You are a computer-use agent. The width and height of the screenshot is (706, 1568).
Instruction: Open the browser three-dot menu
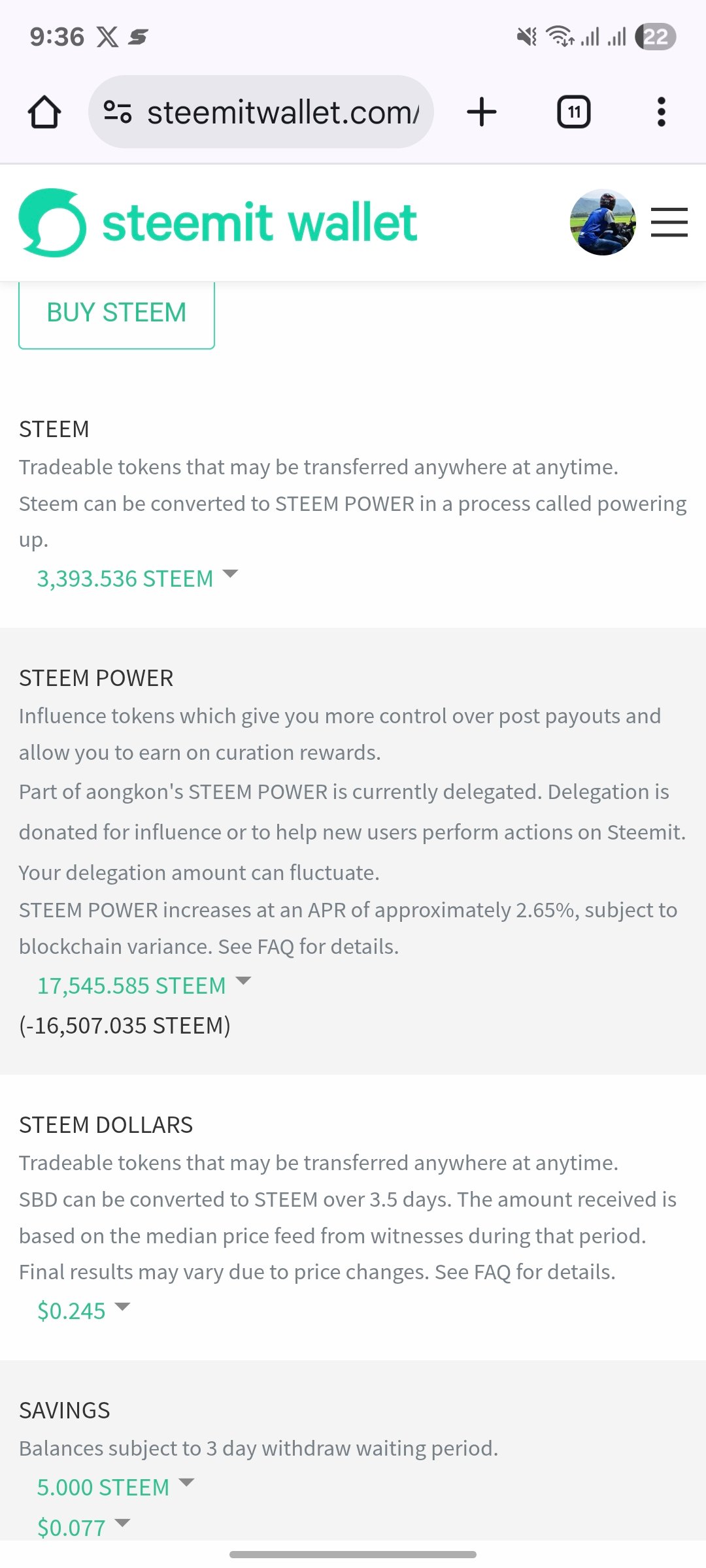pos(661,112)
